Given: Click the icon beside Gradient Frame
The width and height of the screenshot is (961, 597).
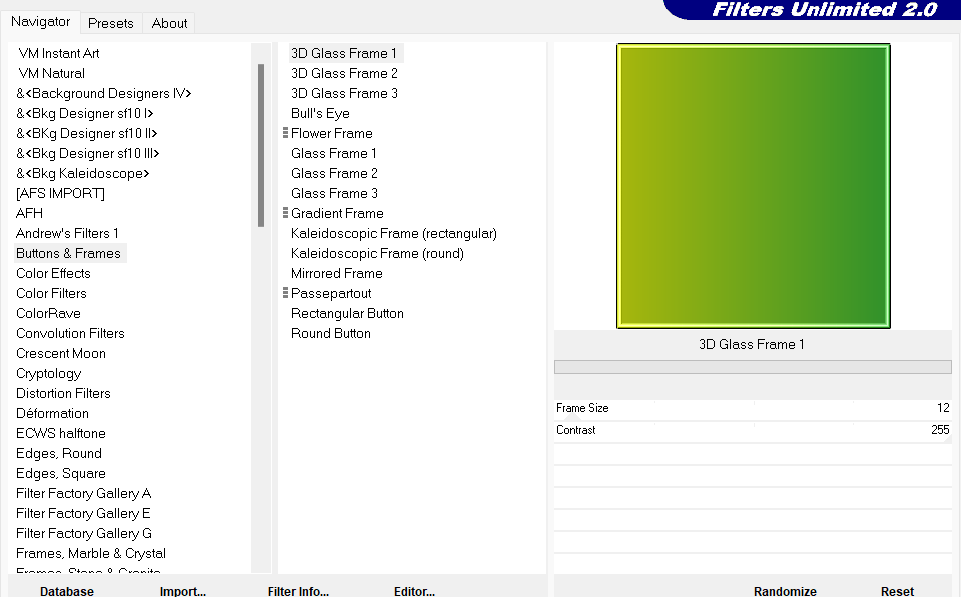Looking at the screenshot, I should 285,213.
